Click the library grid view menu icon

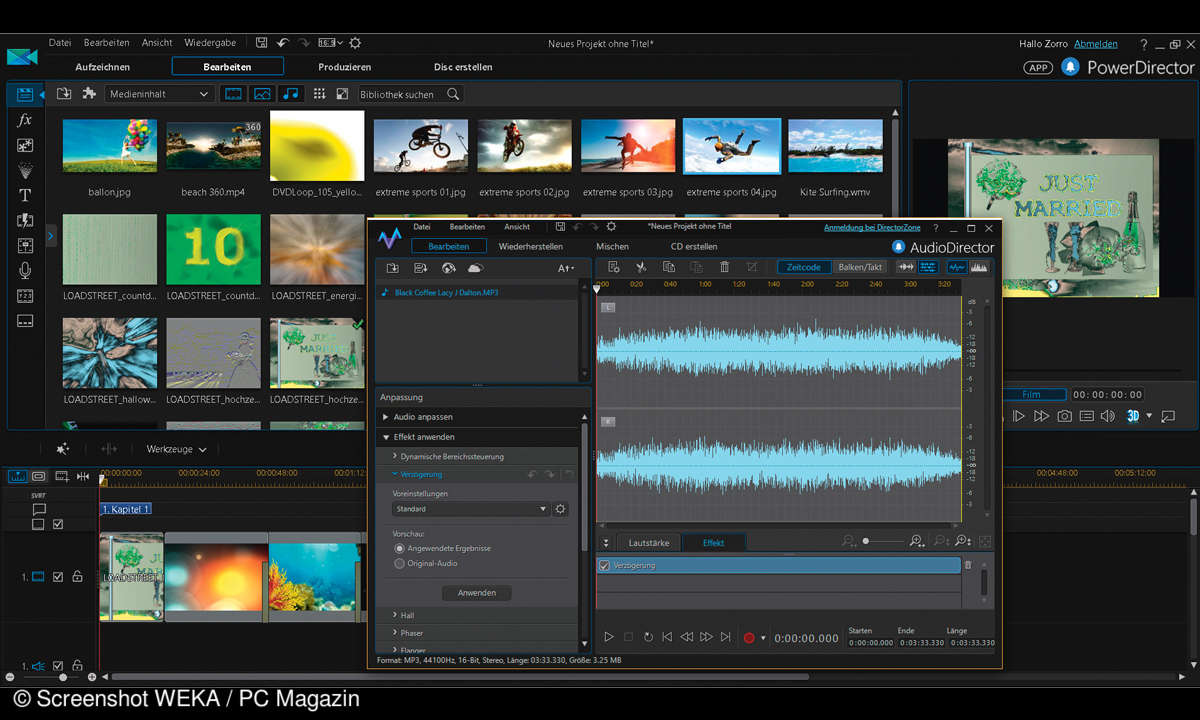[319, 94]
